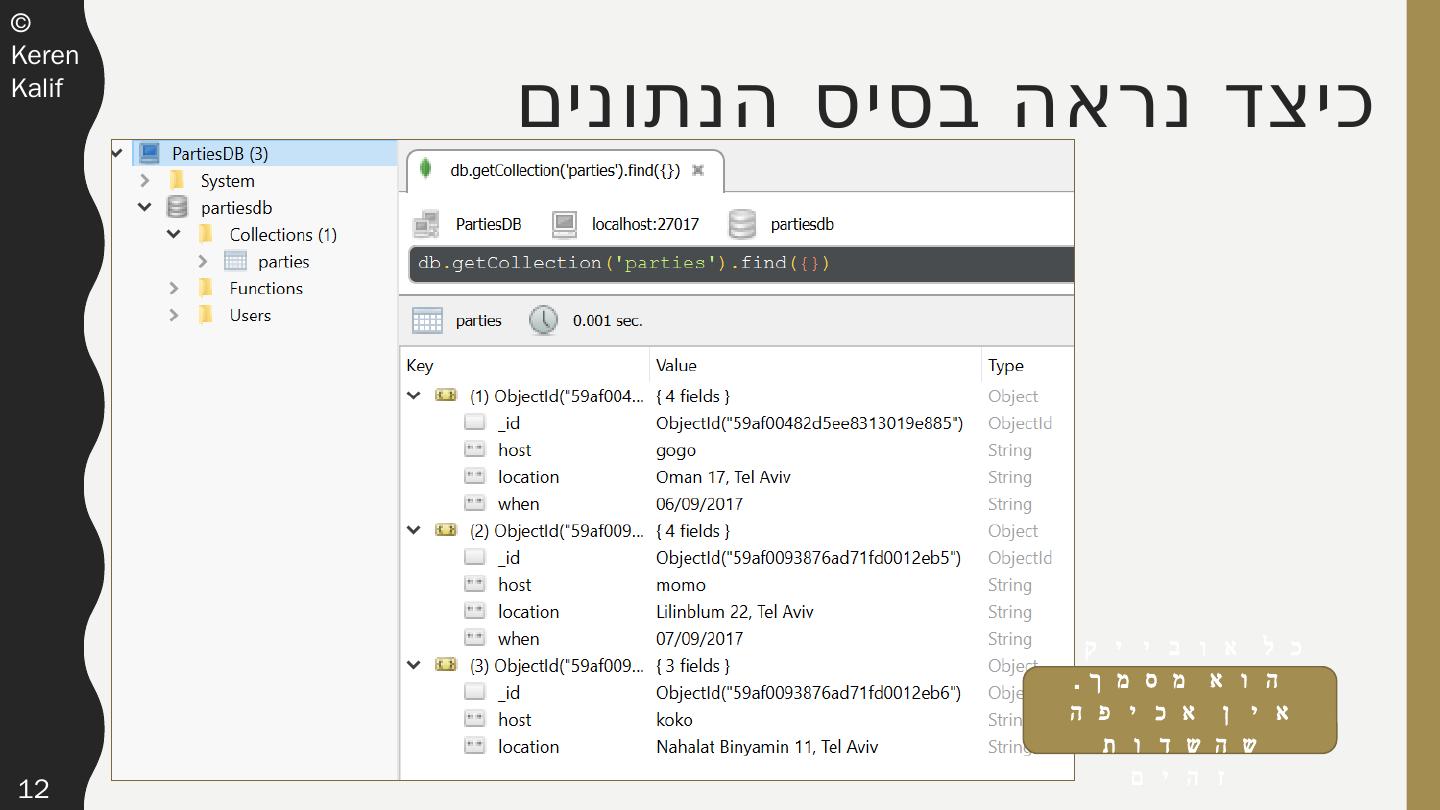Click the field icon for host koko
The height and width of the screenshot is (810, 1440).
coord(475,719)
